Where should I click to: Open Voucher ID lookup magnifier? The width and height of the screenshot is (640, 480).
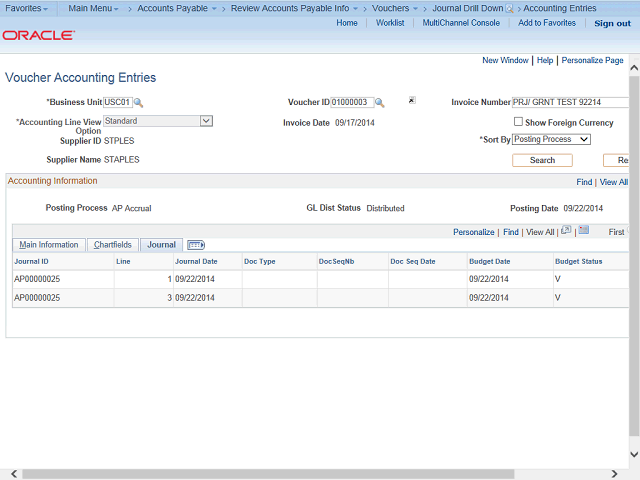[x=380, y=102]
